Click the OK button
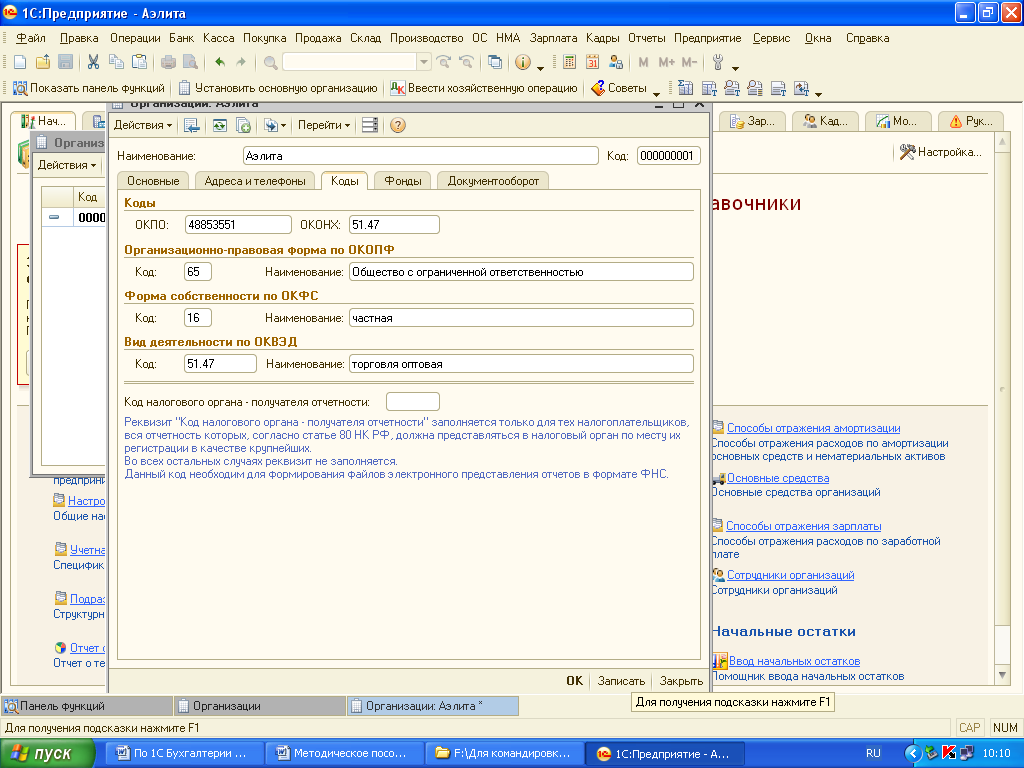1024x768 pixels. pos(574,680)
